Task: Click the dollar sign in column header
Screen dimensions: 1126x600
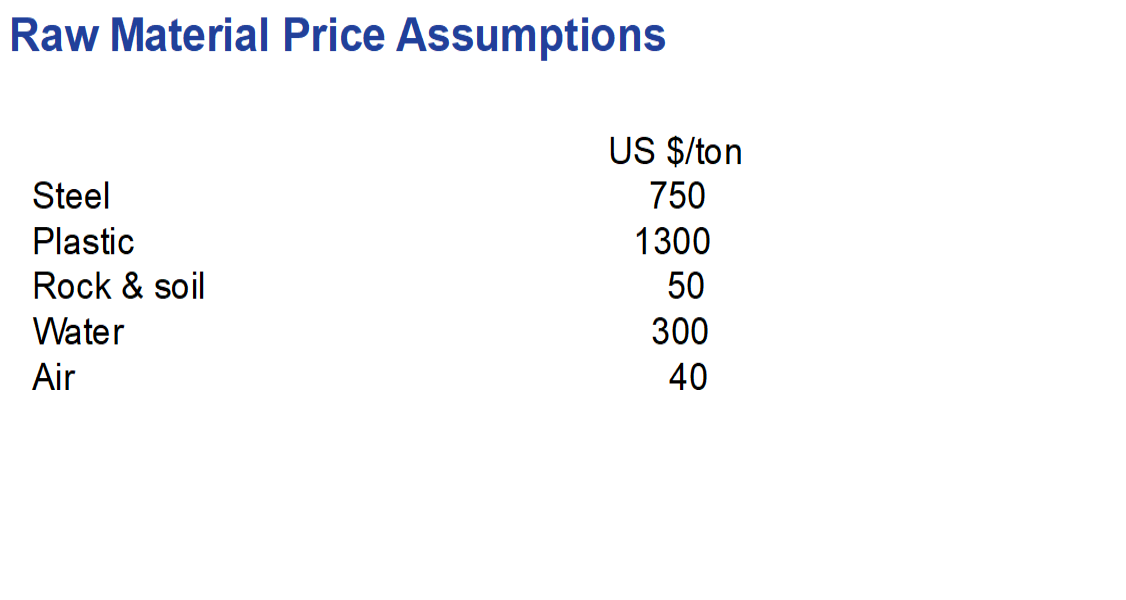Action: [x=676, y=152]
